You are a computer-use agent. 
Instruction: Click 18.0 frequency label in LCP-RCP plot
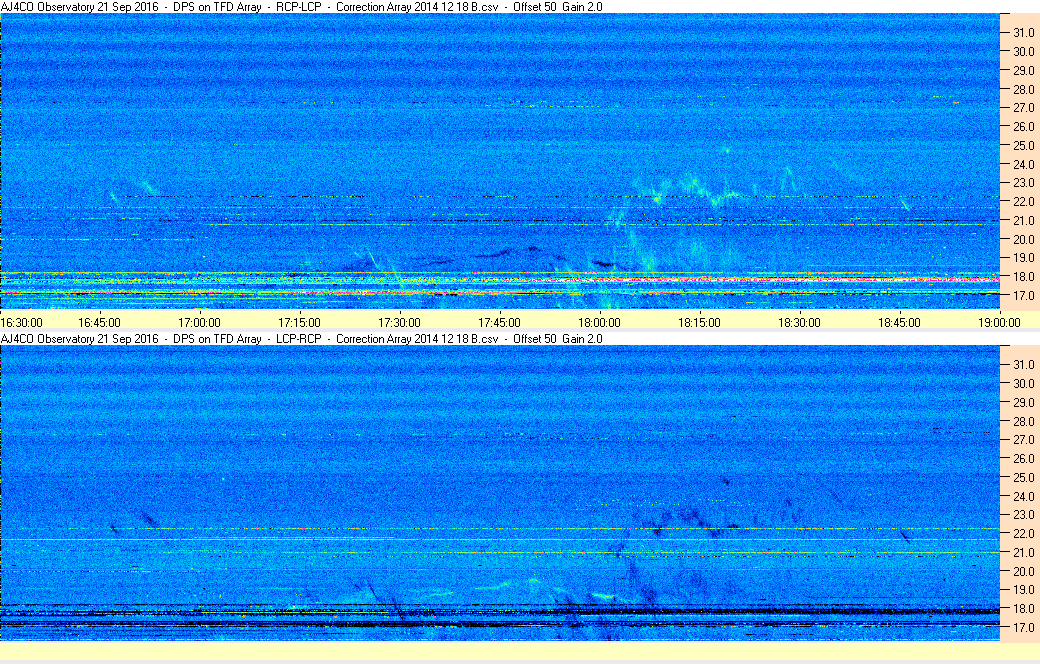[1023, 608]
